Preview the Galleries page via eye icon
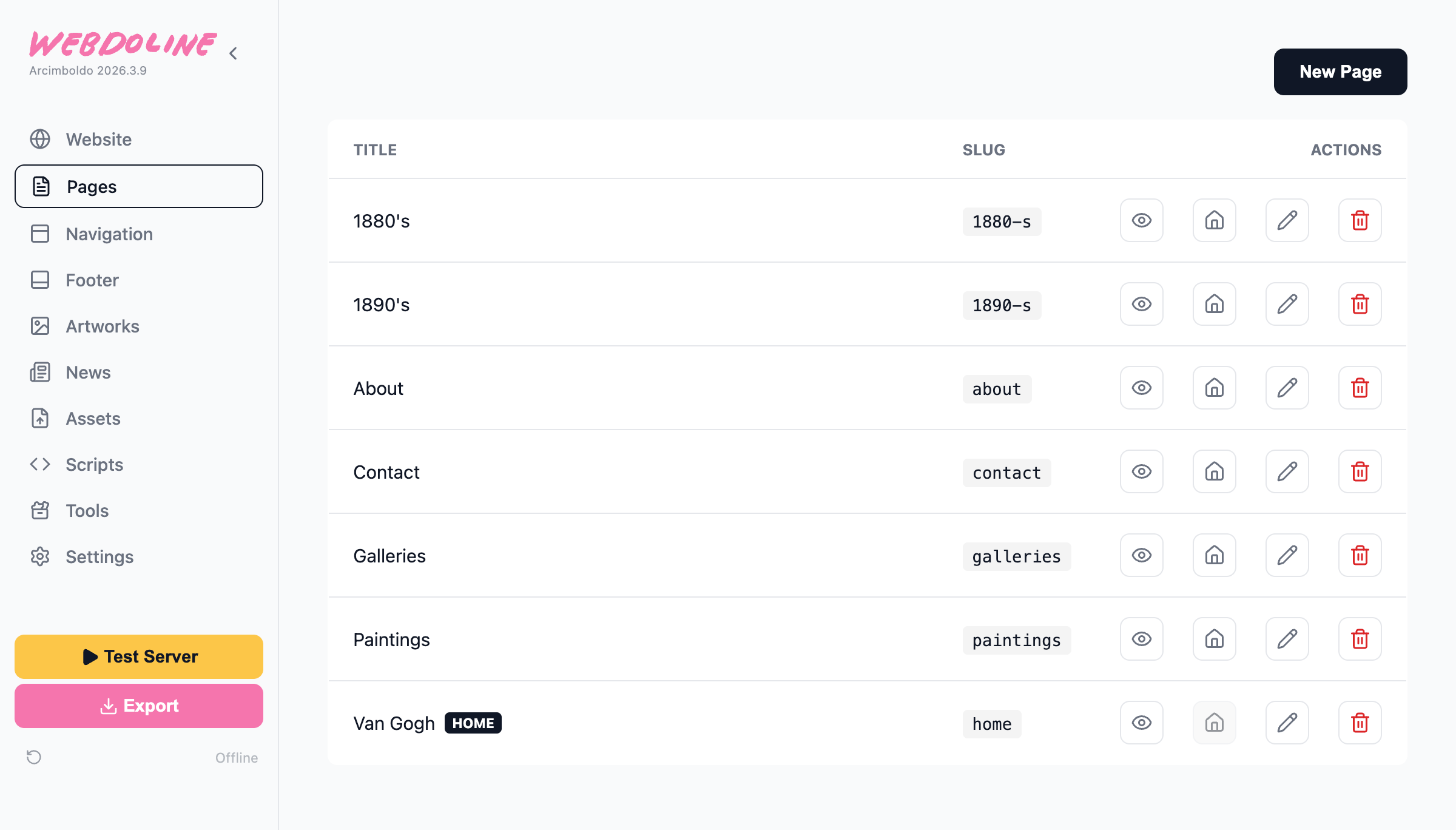Image resolution: width=1456 pixels, height=830 pixels. (x=1141, y=555)
